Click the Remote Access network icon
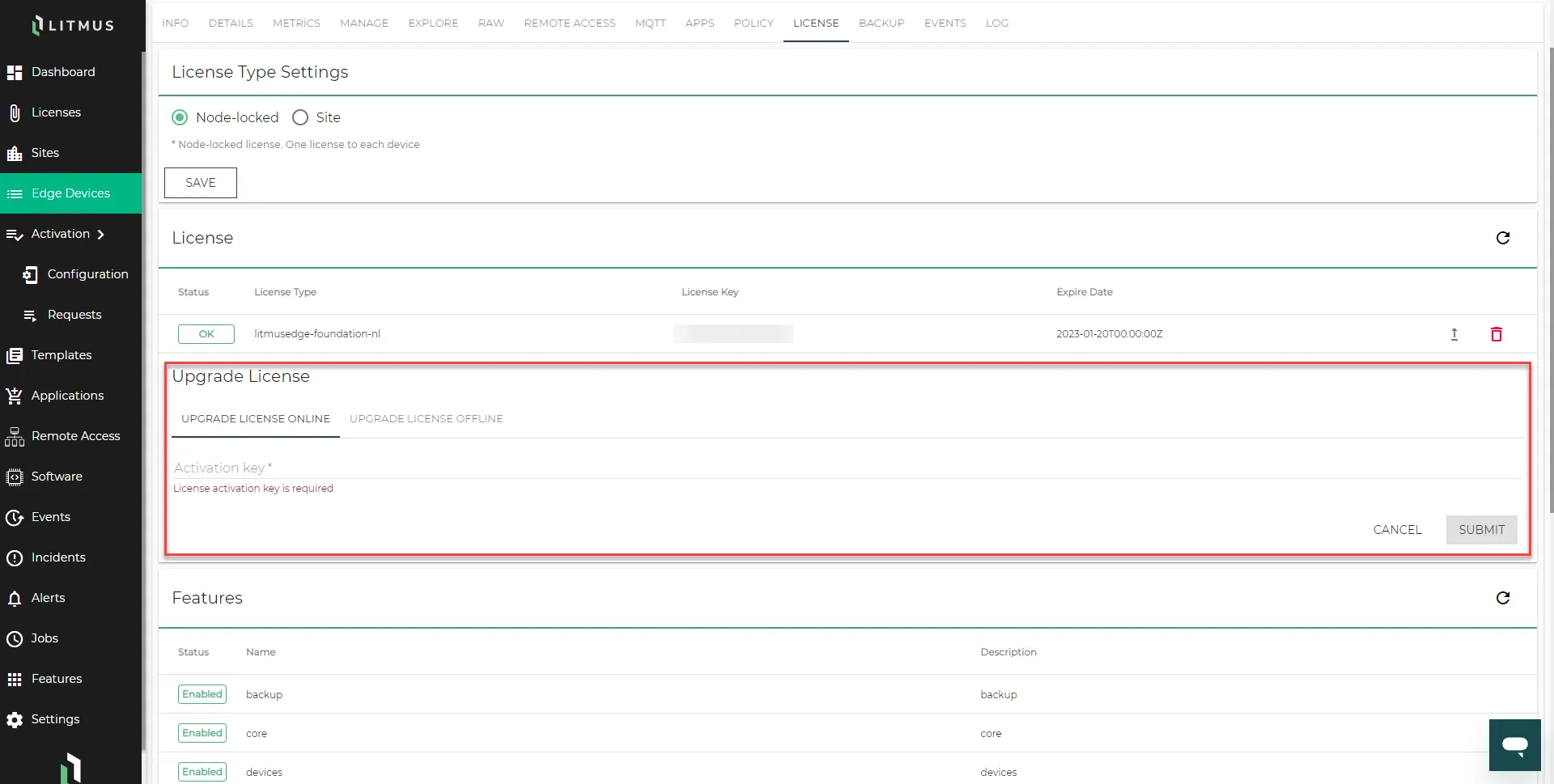The height and width of the screenshot is (784, 1554). click(x=15, y=437)
